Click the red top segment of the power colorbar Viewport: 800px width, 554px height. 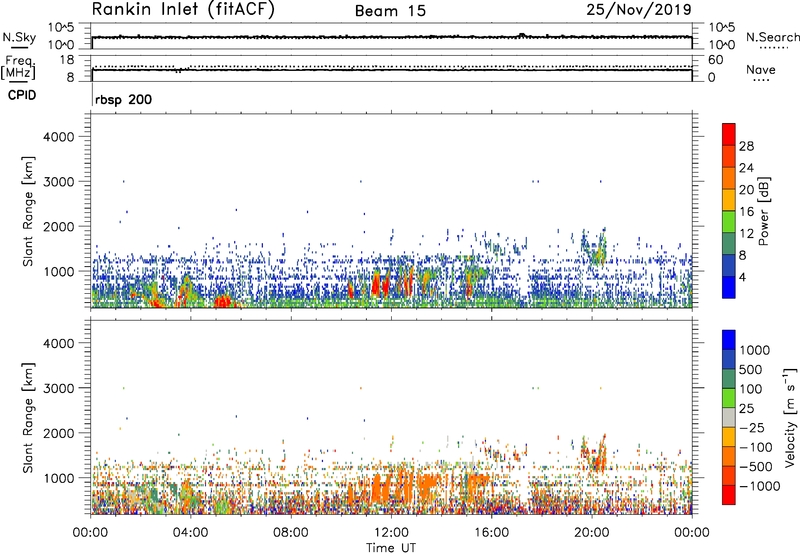point(729,133)
